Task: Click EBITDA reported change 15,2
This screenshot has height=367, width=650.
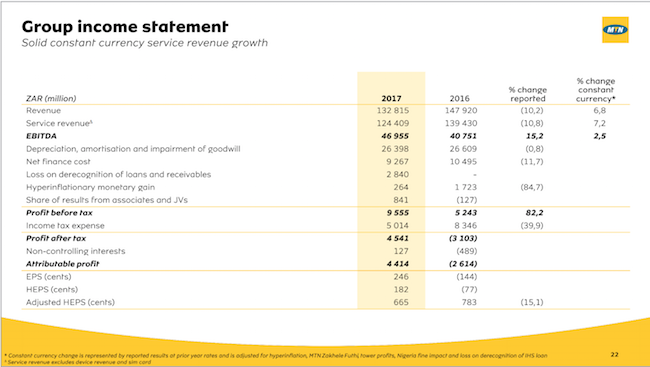Action: tap(535, 136)
